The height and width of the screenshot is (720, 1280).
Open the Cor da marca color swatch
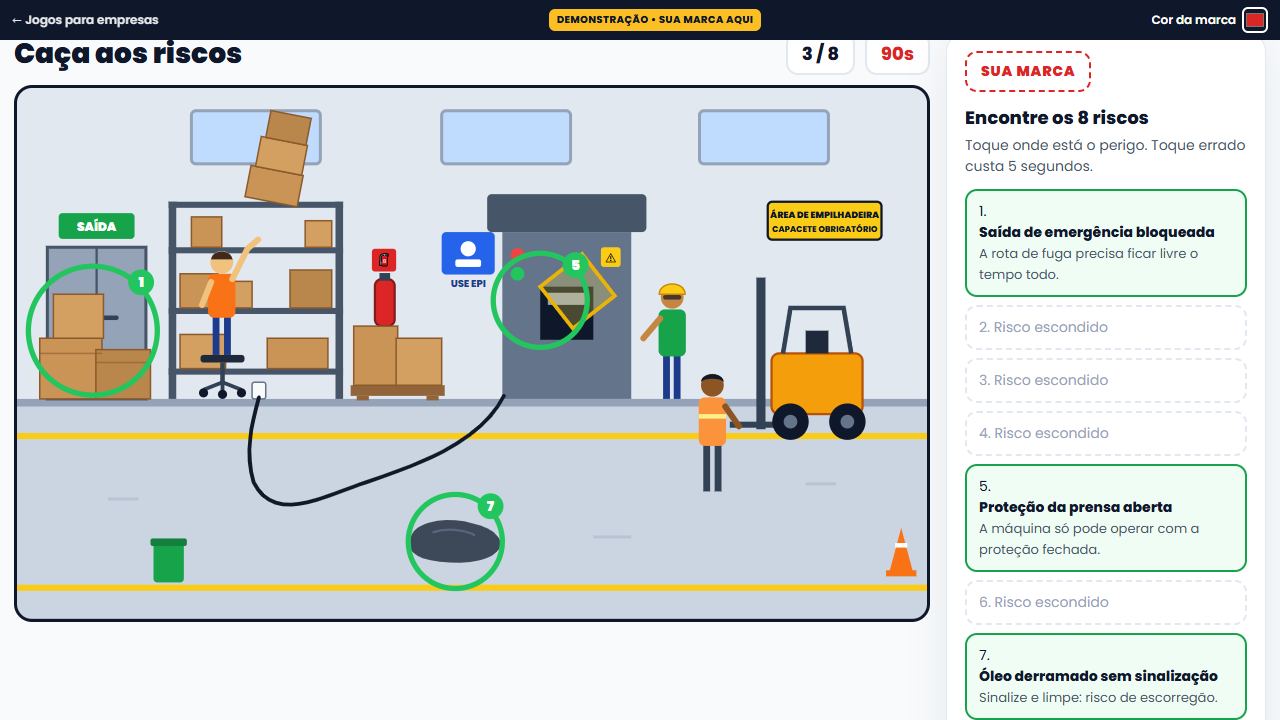coord(1254,20)
